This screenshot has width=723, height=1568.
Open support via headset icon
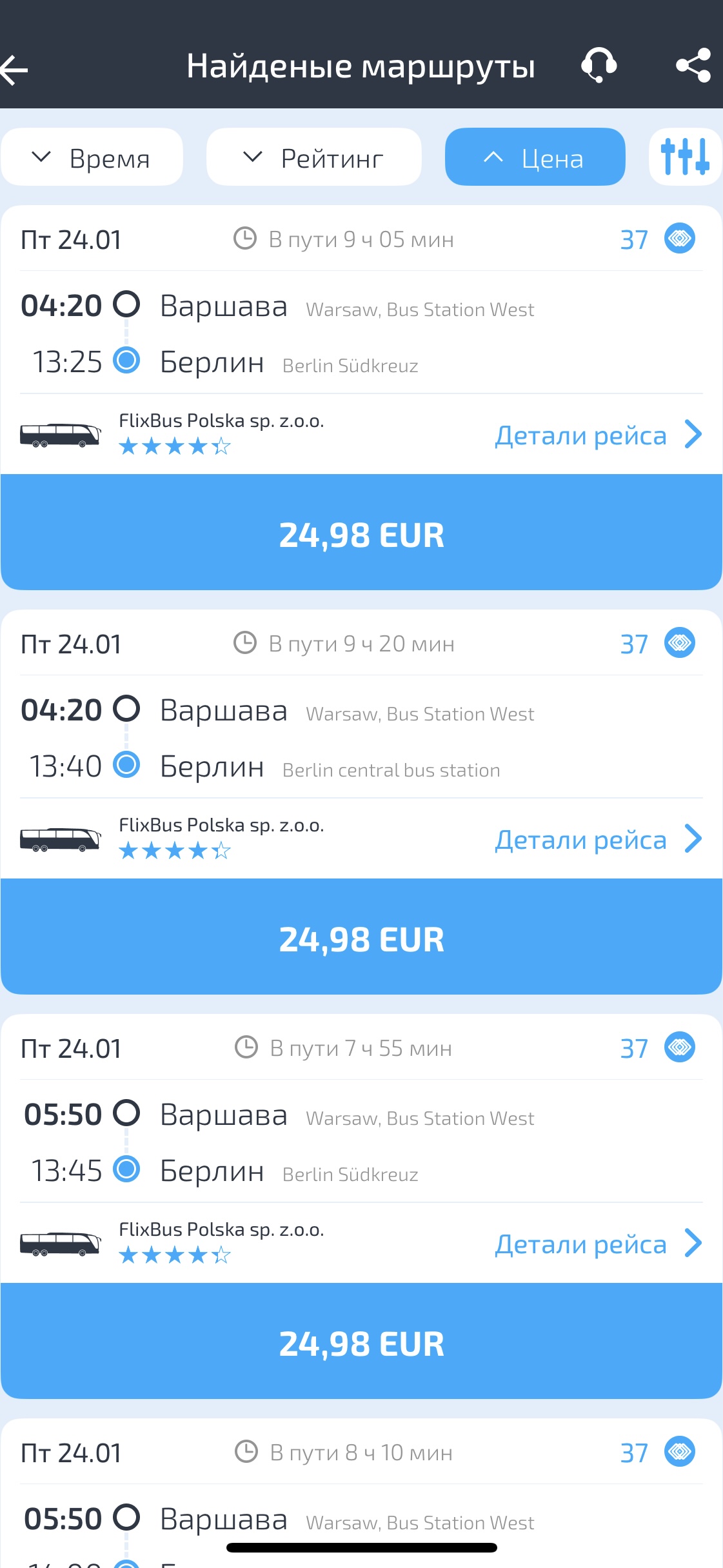[x=599, y=66]
